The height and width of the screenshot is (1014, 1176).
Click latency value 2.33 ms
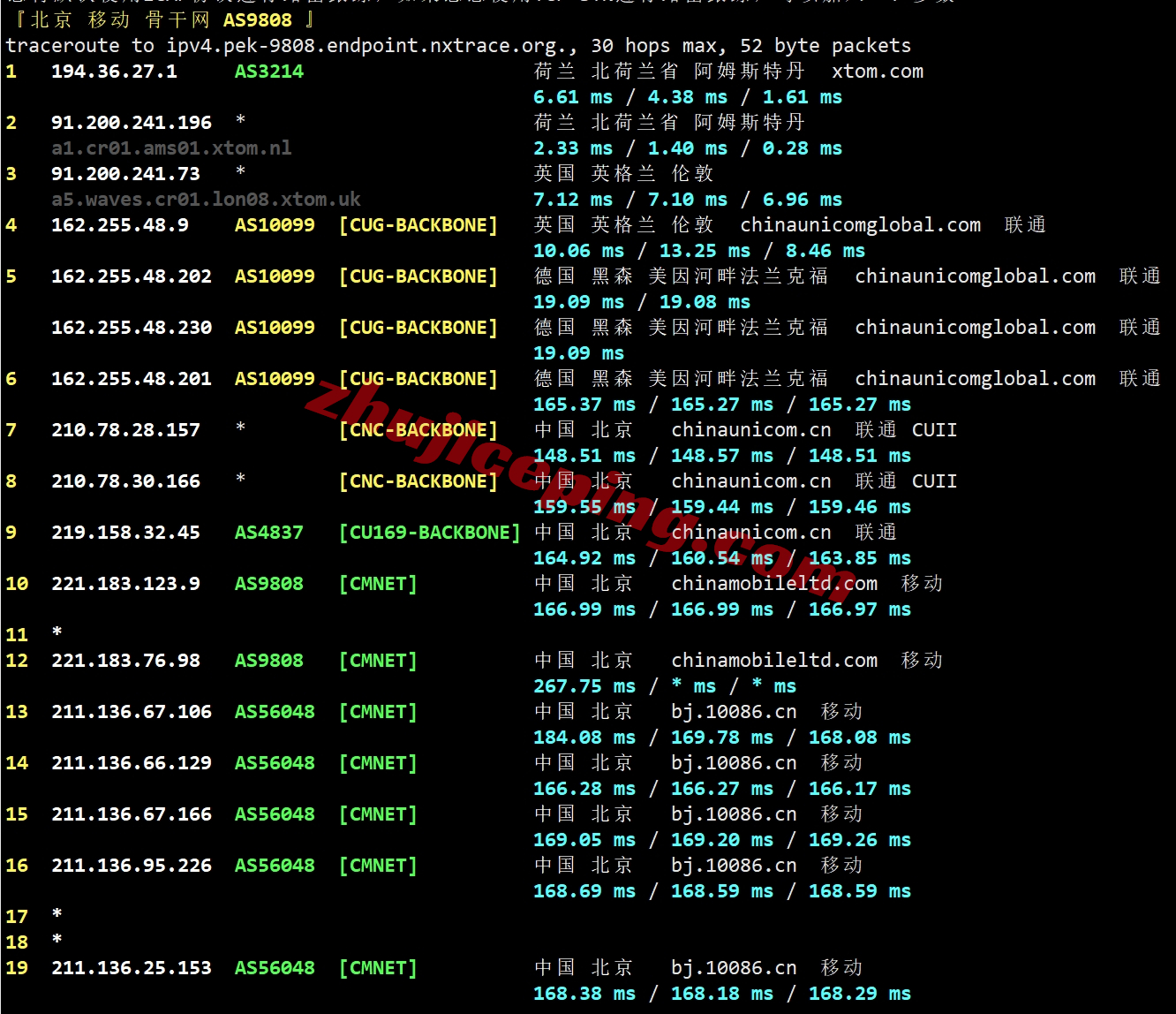(x=573, y=148)
